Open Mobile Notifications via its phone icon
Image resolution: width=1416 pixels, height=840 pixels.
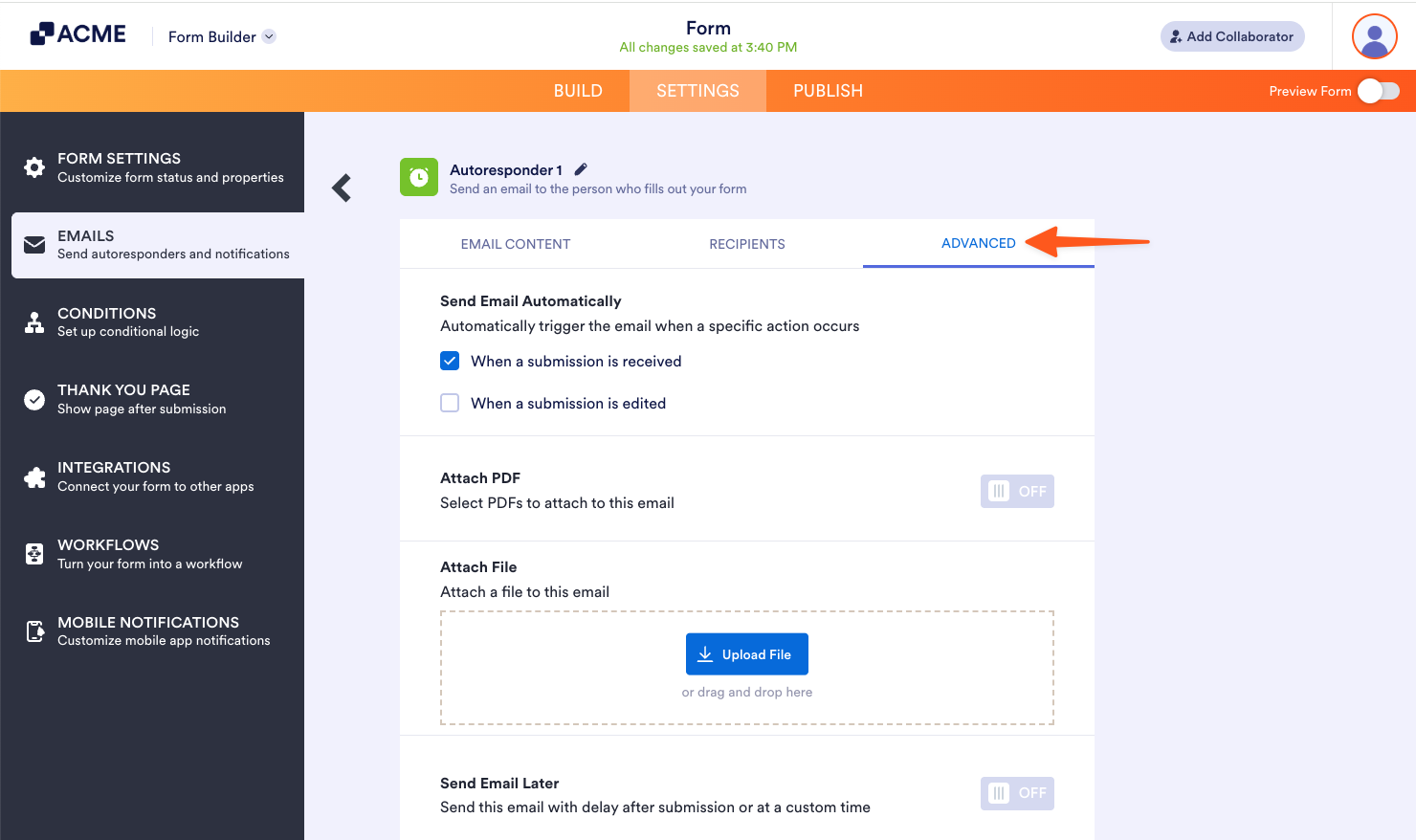click(x=34, y=630)
